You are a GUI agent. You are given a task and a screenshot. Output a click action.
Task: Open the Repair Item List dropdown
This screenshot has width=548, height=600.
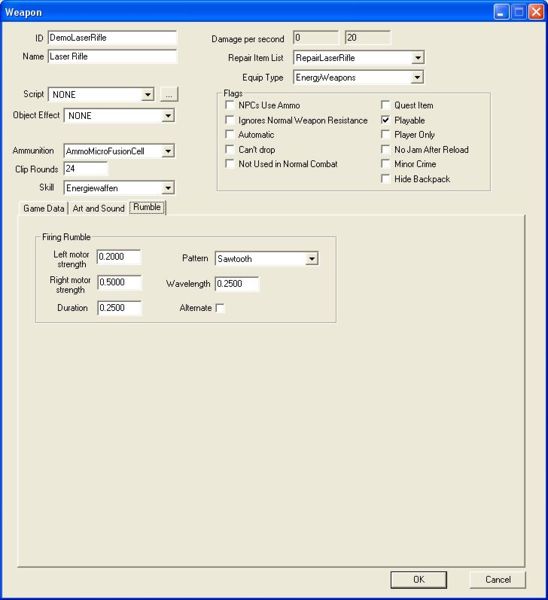click(418, 58)
